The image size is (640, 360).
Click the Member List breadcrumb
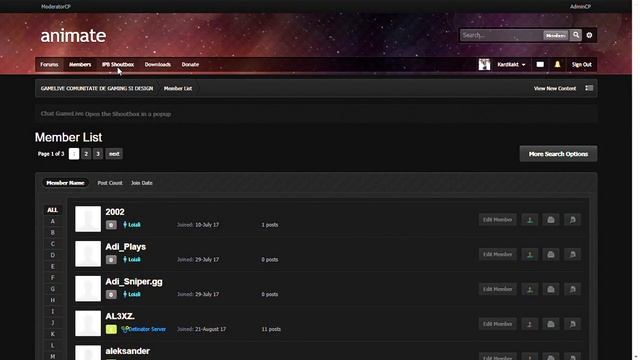(x=178, y=88)
